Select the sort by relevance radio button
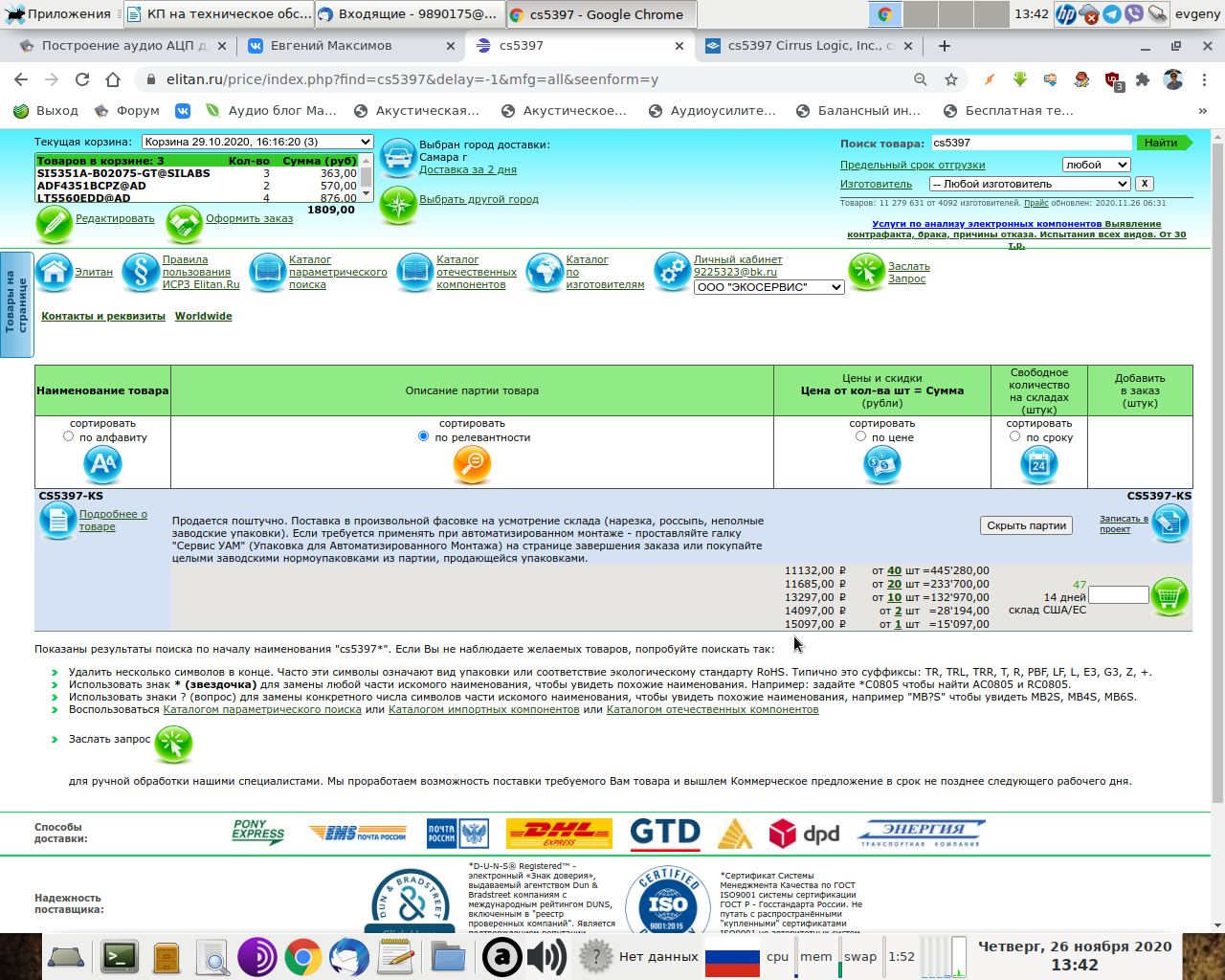1225x980 pixels. (x=423, y=436)
